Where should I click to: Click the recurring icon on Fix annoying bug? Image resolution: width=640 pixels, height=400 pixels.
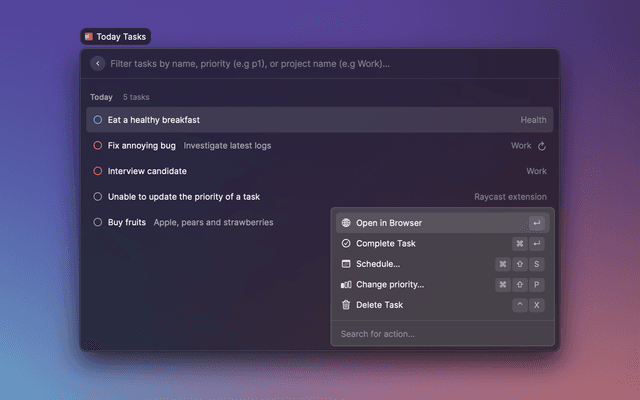542,146
